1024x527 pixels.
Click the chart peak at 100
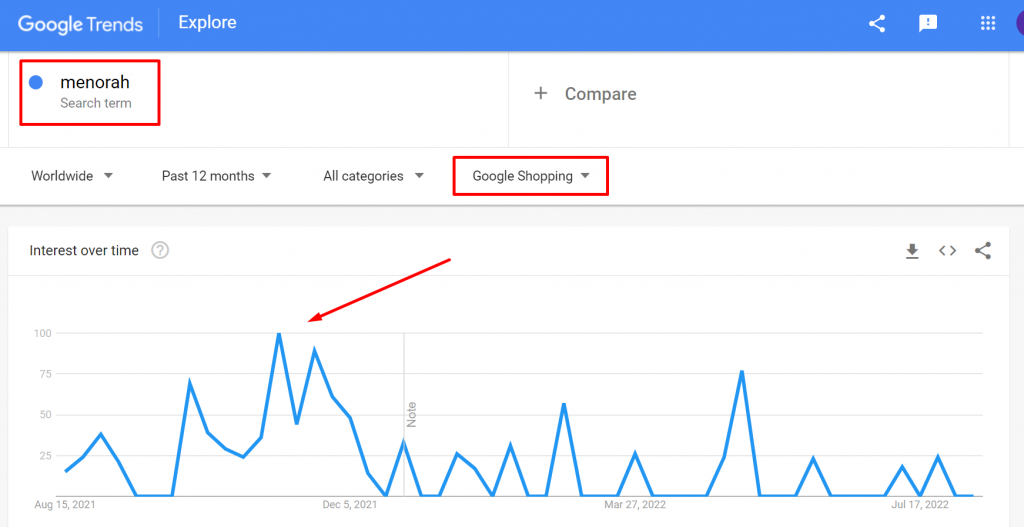(x=279, y=333)
